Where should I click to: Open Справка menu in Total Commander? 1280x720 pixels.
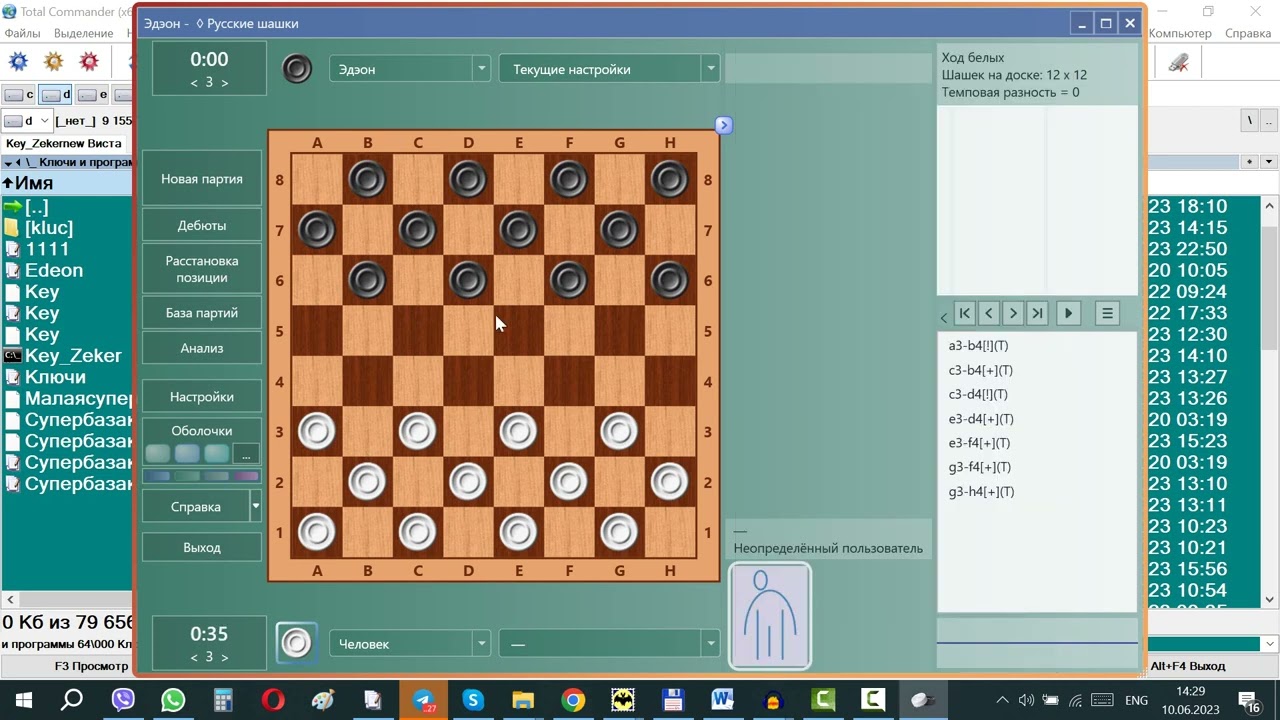[x=1248, y=33]
